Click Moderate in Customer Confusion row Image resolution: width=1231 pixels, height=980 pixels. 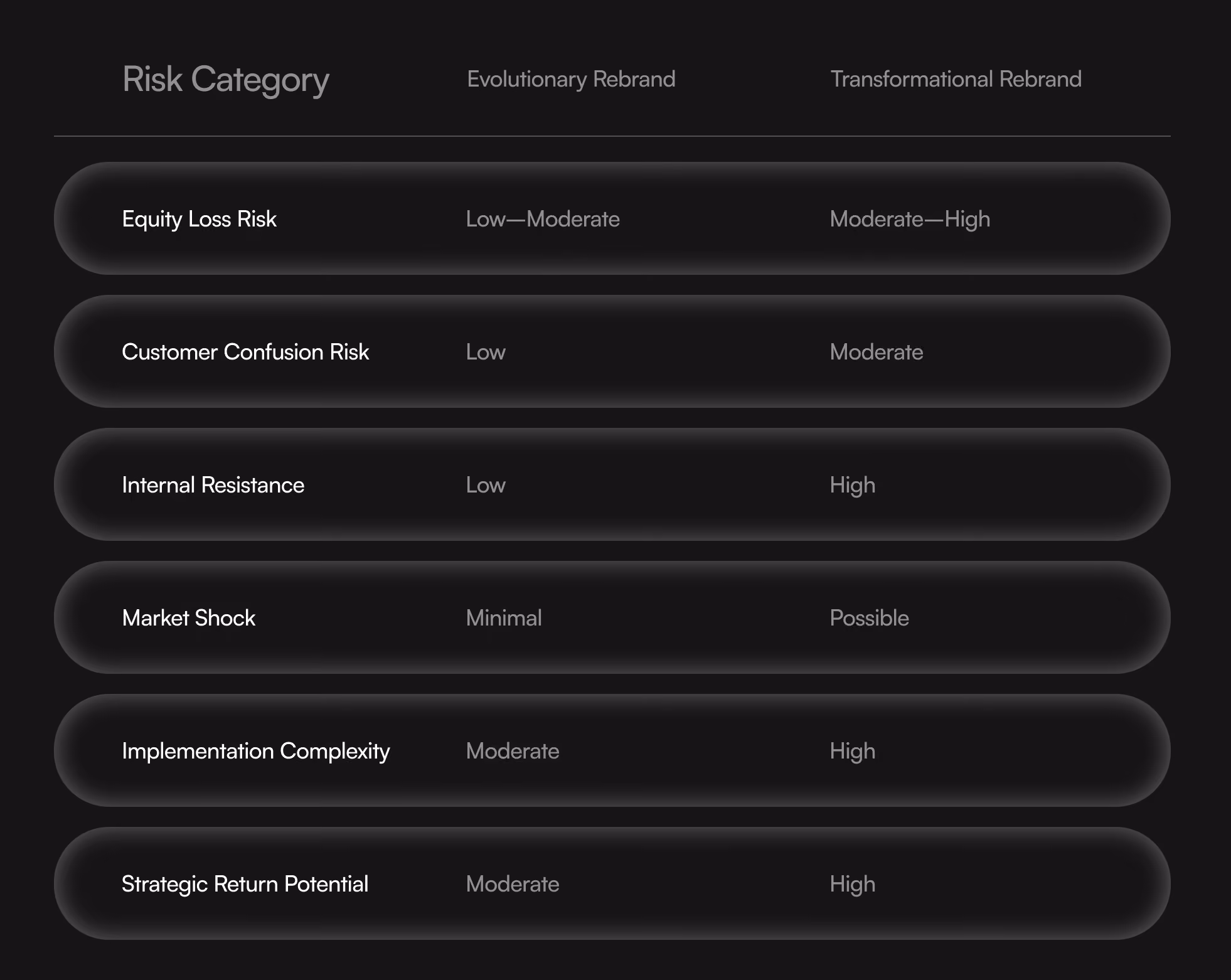tap(876, 352)
